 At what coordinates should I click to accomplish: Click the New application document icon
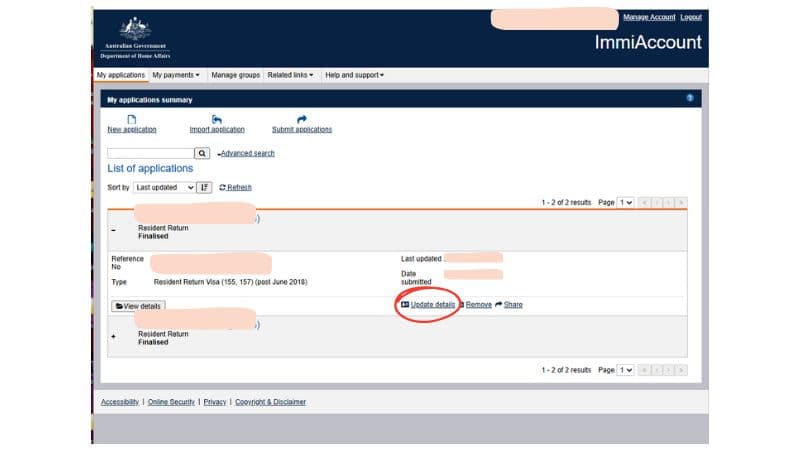(x=132, y=119)
